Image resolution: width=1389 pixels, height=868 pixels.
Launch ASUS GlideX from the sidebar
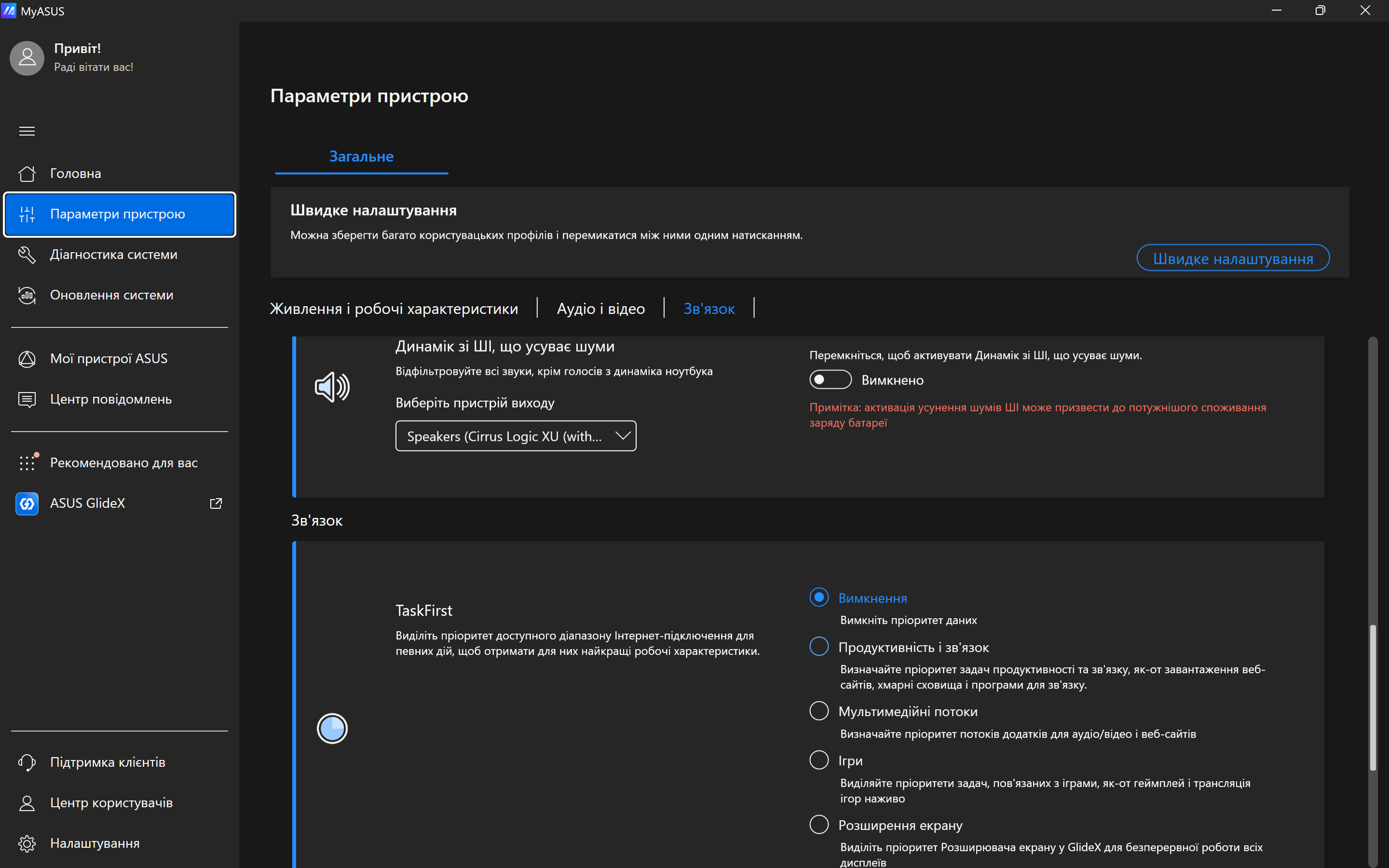[120, 503]
